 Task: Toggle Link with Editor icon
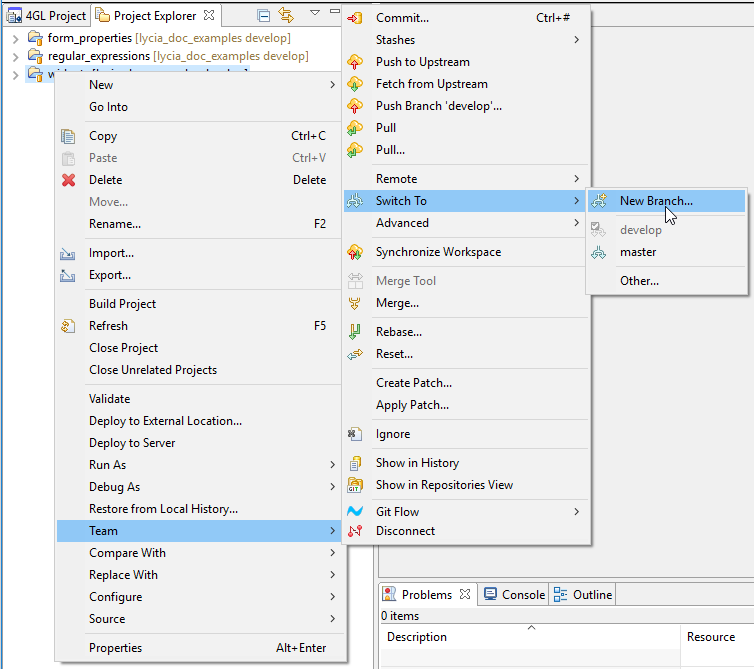point(286,15)
